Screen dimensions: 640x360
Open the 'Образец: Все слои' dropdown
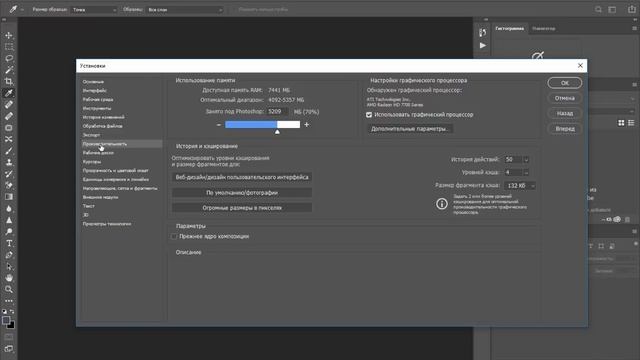(185, 9)
